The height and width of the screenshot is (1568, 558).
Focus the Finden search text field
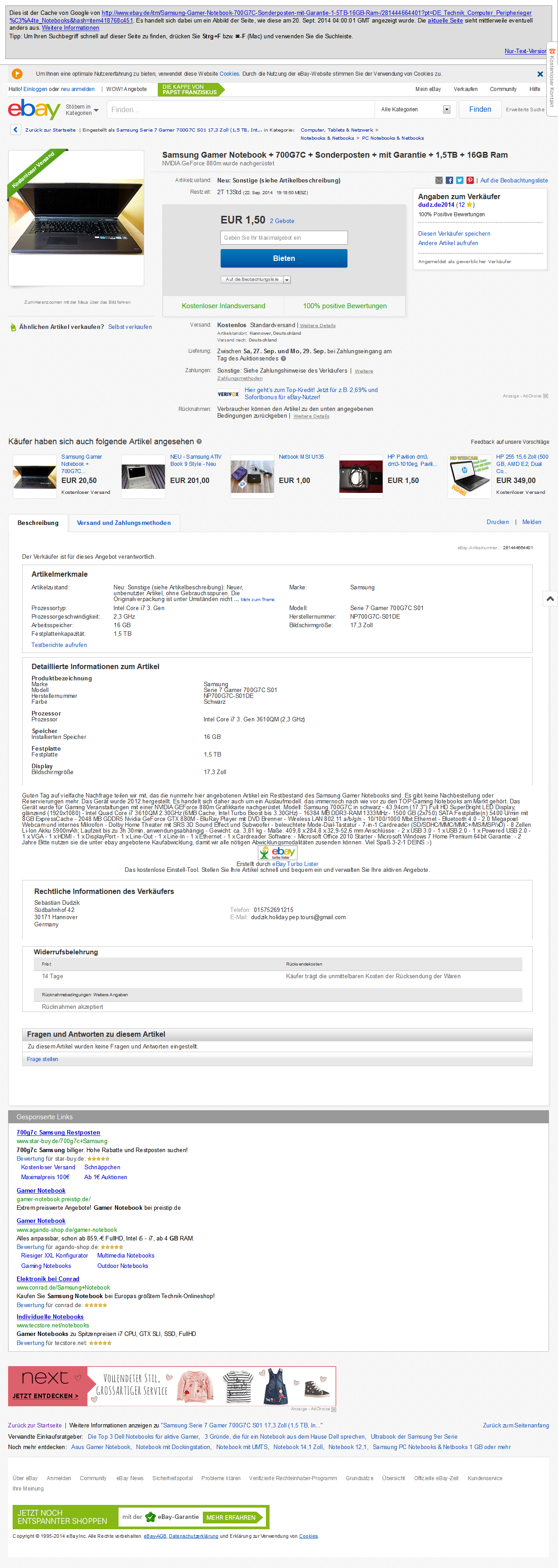click(241, 109)
